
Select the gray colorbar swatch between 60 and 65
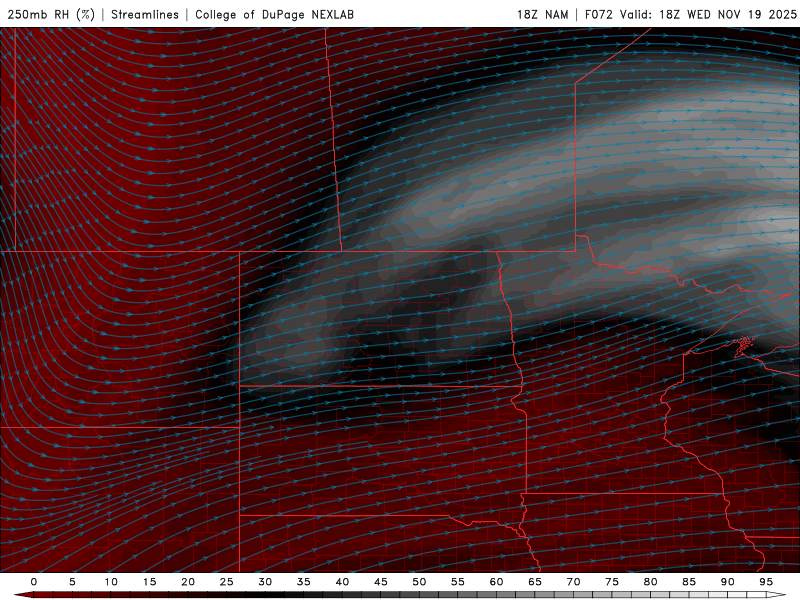pyautogui.click(x=515, y=595)
